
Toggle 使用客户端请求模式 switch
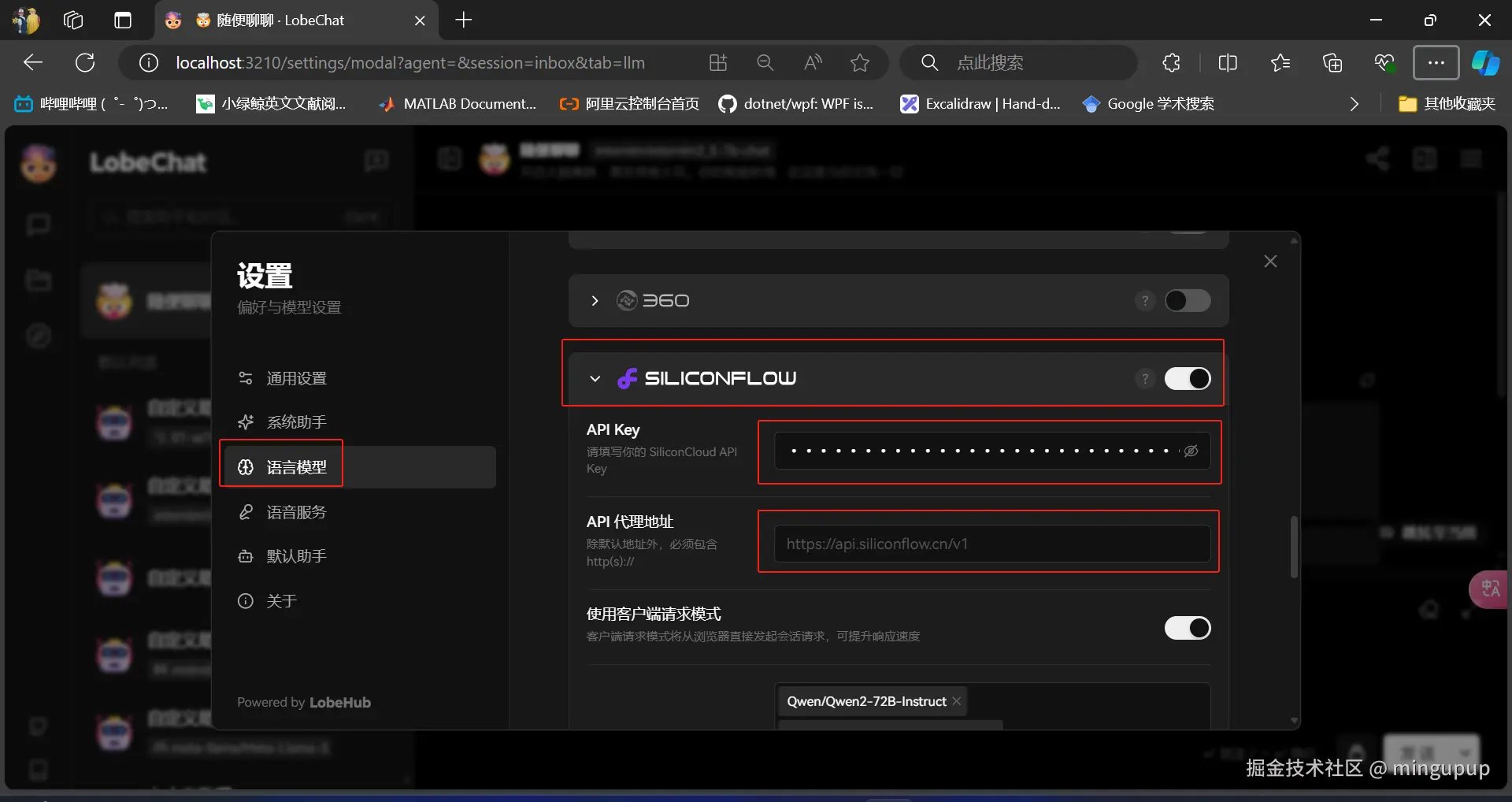click(1188, 628)
